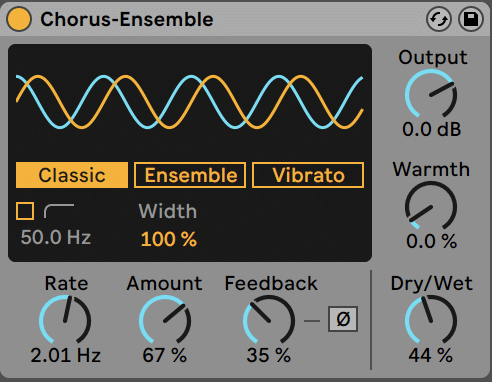Screen dimensions: 492x382
Task: Click the Output knob
Action: coord(431,94)
